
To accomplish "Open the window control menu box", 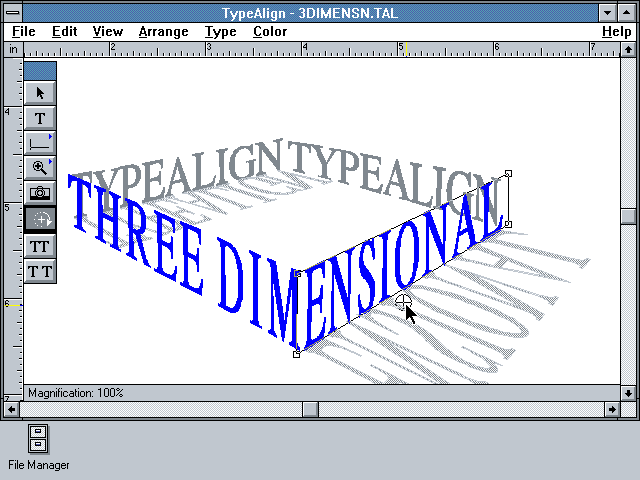I will coord(11,12).
